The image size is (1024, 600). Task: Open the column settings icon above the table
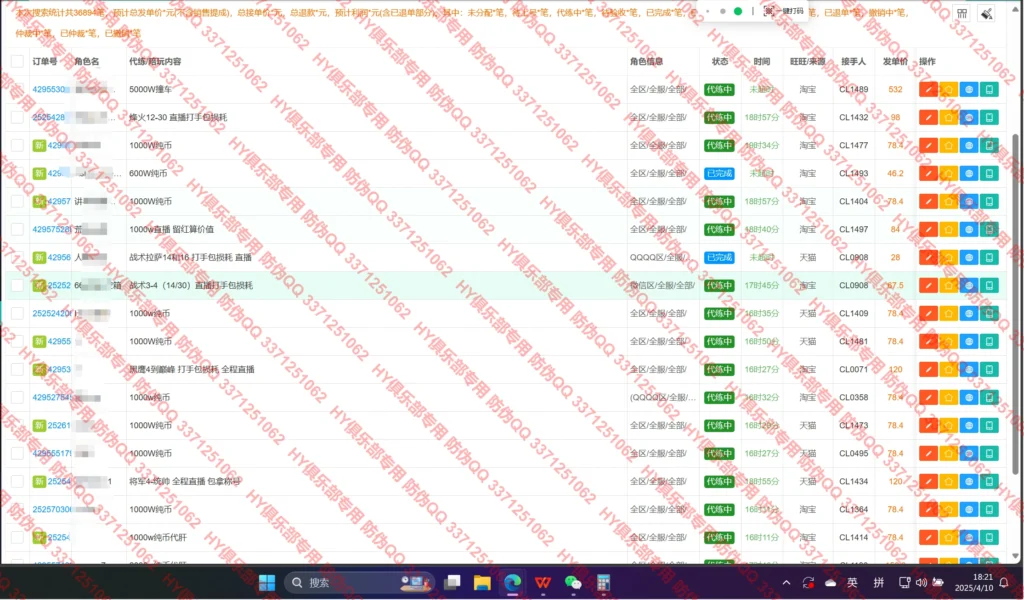[x=962, y=14]
